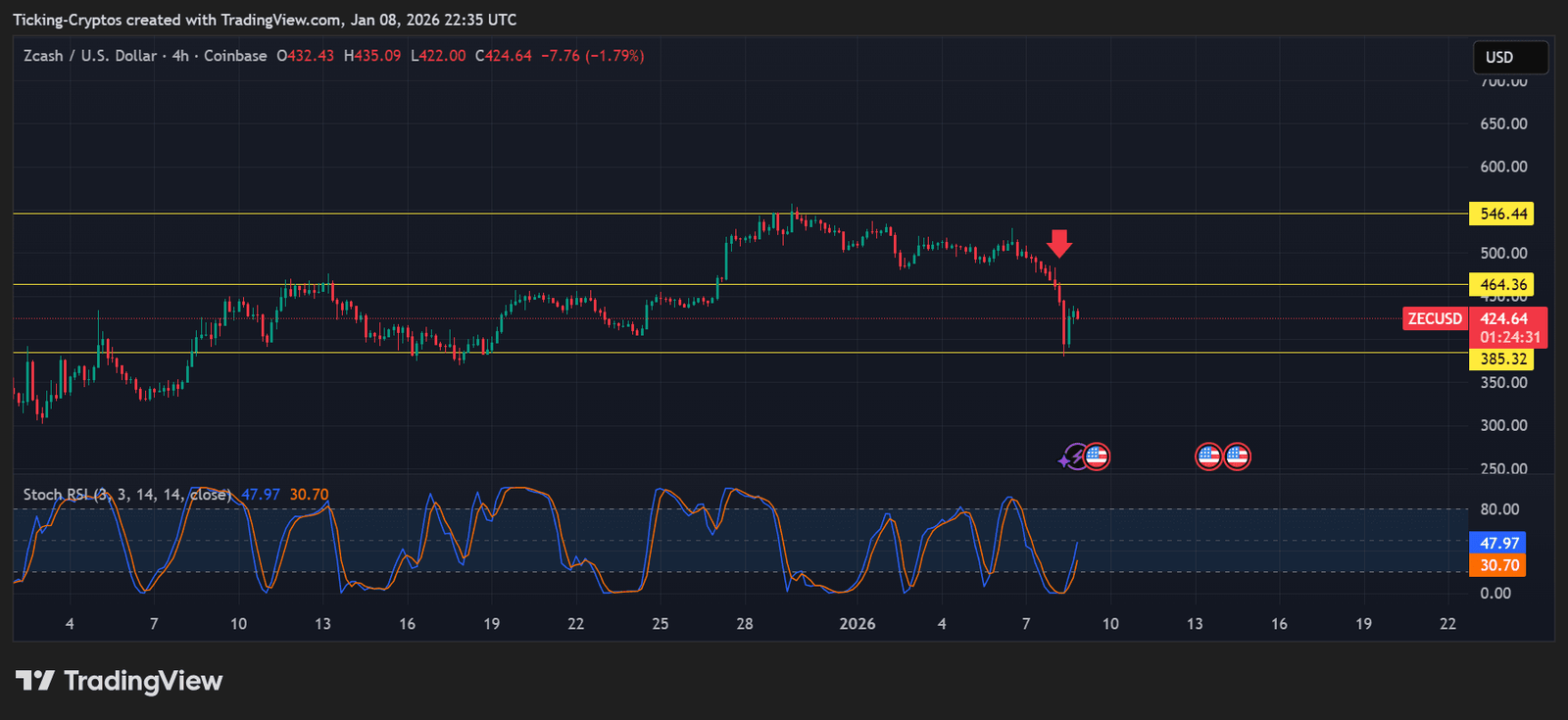This screenshot has width=1568, height=720.
Task: Click the US flag icon beside the lightning bolt
Action: [1097, 456]
